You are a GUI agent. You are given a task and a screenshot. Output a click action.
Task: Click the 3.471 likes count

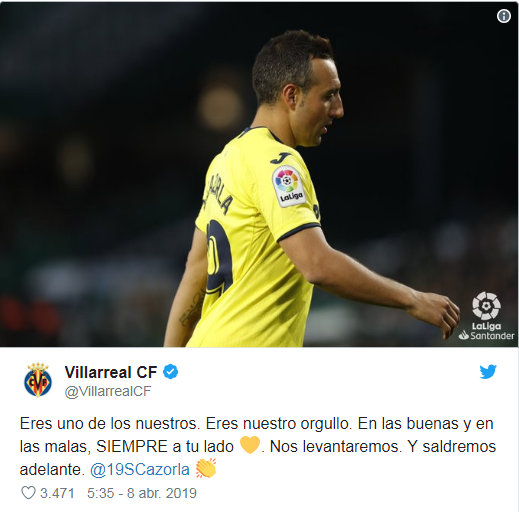coord(57,493)
